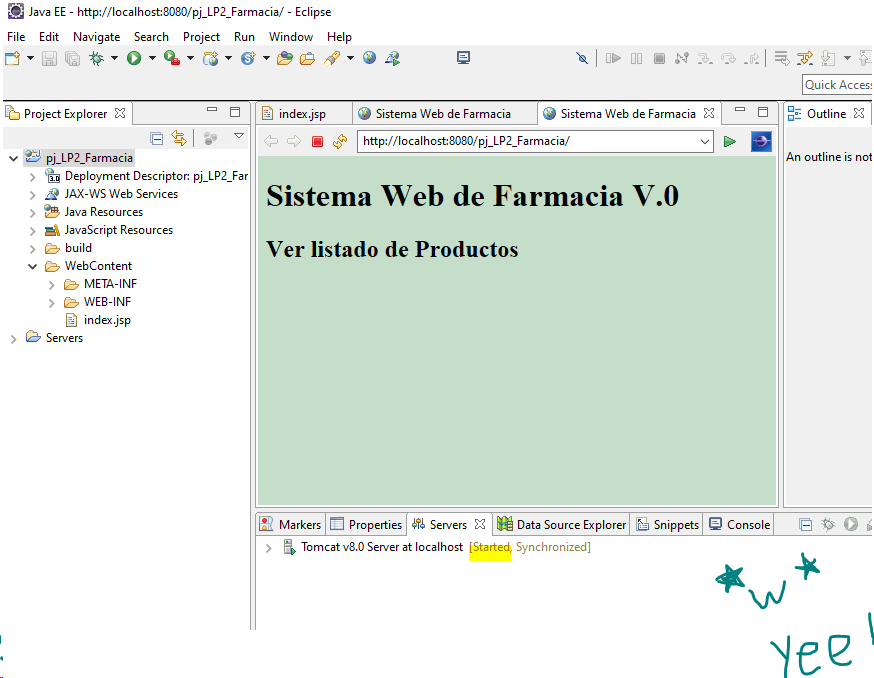Click the Run toolbar icon
The image size is (874, 678).
point(134,59)
